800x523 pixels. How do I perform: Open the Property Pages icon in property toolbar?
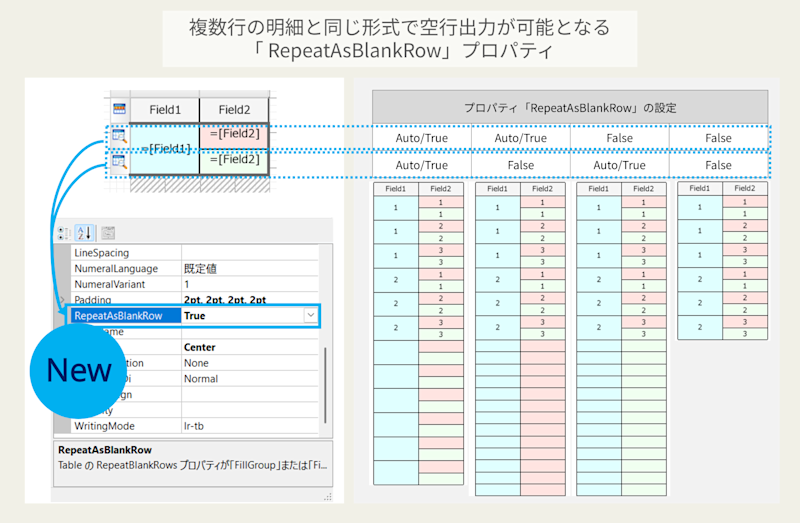pos(108,233)
